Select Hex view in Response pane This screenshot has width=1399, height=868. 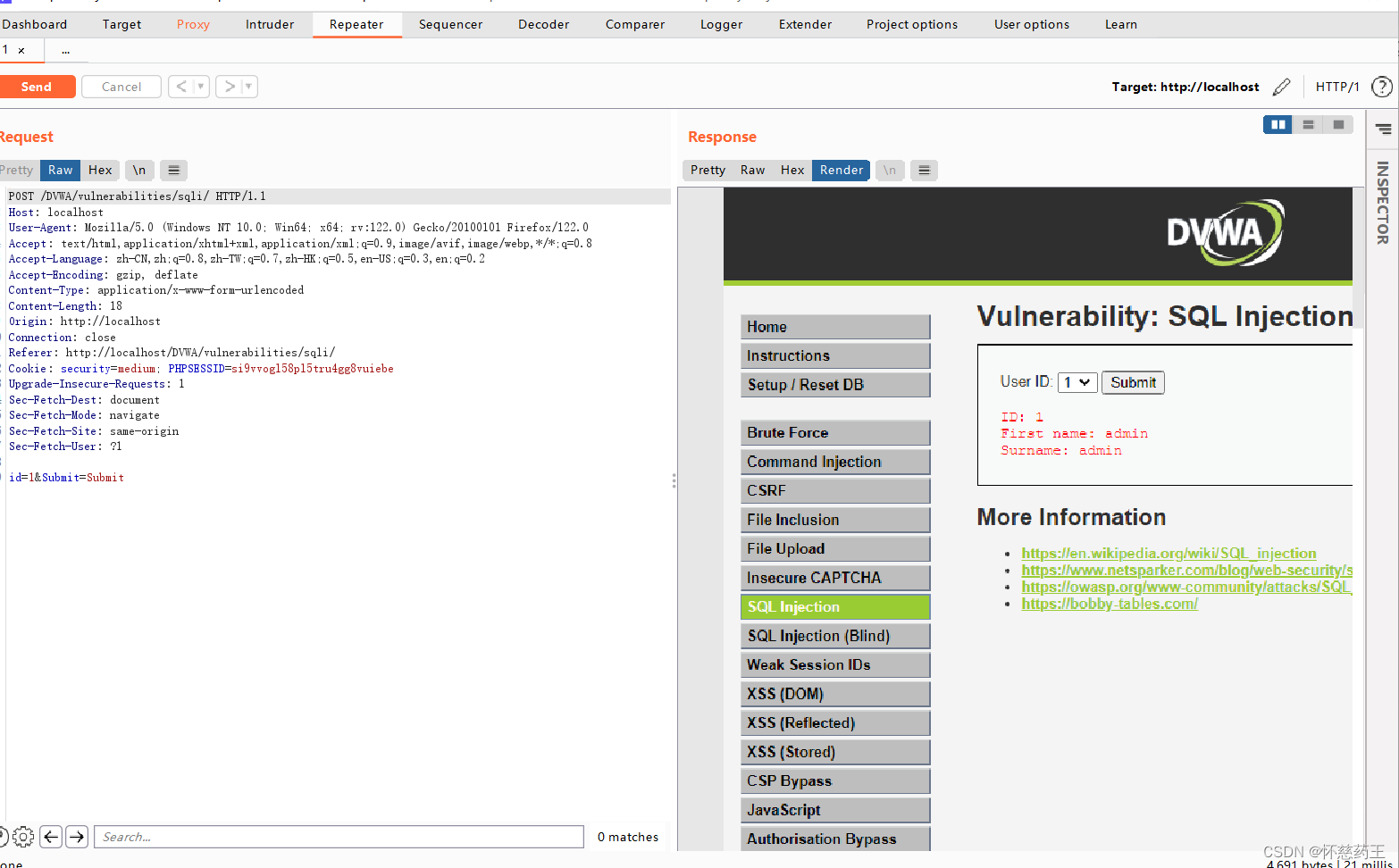pyautogui.click(x=792, y=170)
